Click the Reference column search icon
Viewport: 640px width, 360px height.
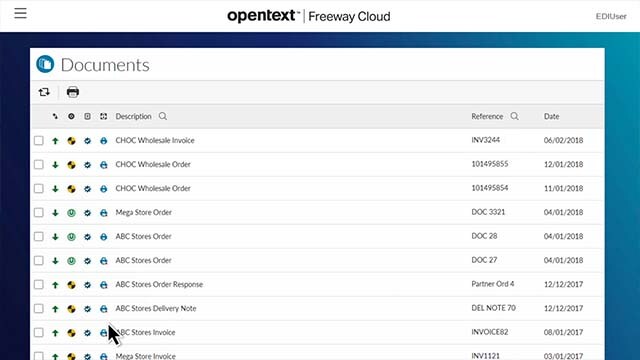515,116
